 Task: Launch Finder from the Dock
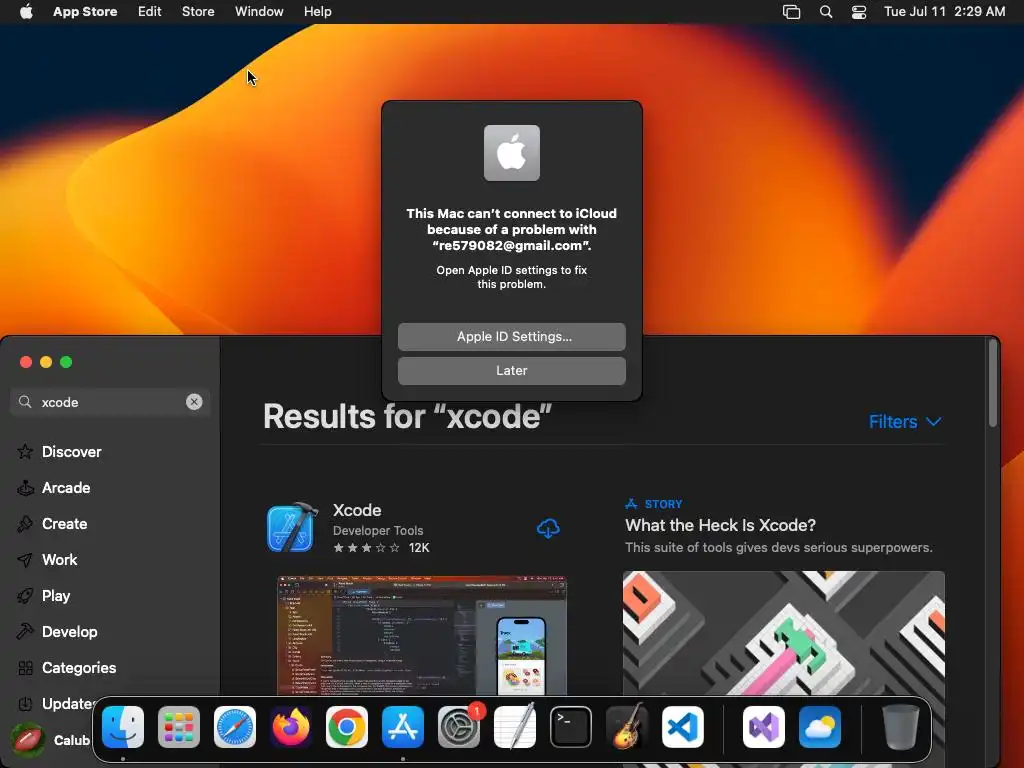pyautogui.click(x=123, y=727)
